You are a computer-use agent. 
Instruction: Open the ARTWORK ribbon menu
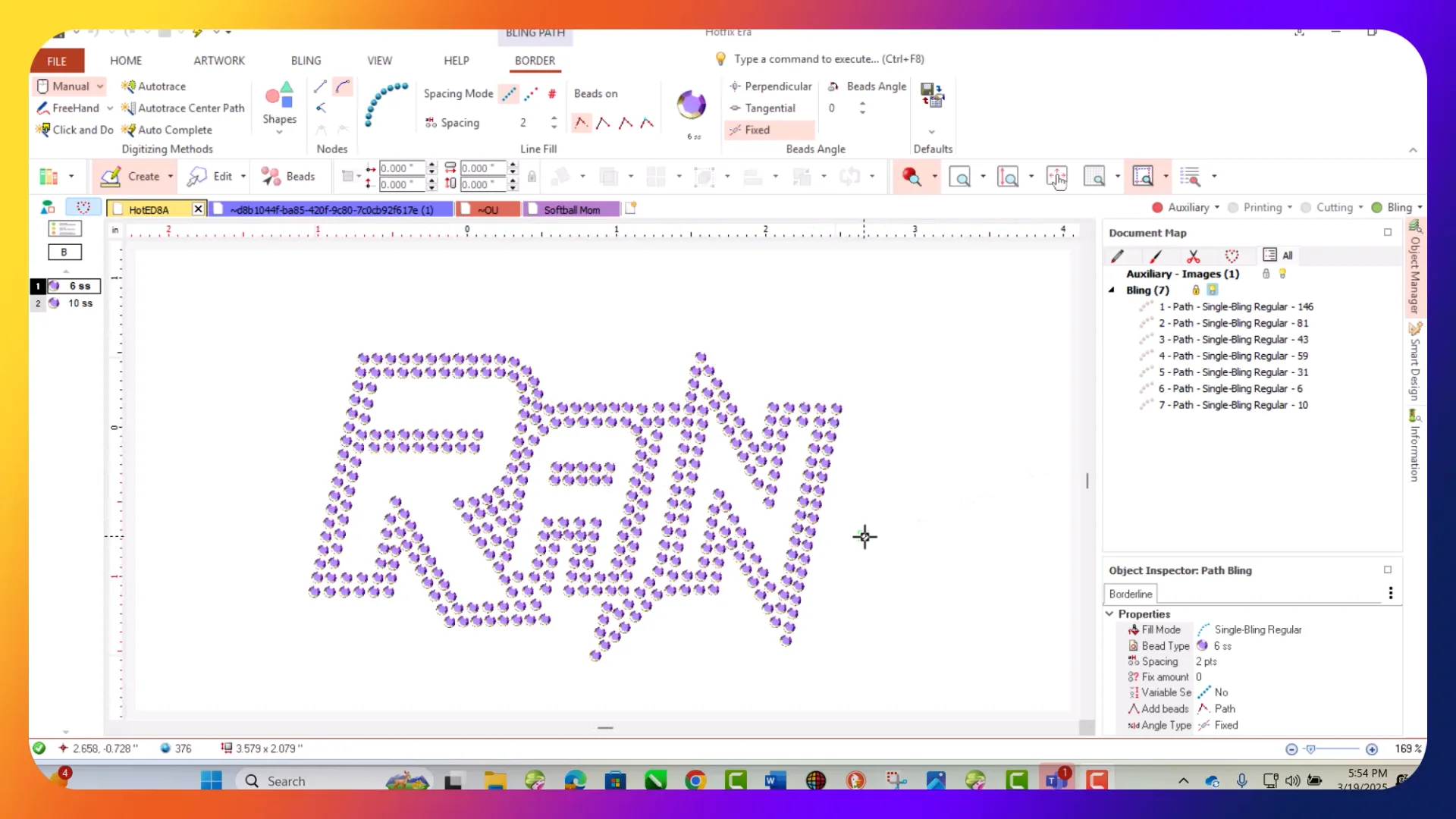(218, 61)
